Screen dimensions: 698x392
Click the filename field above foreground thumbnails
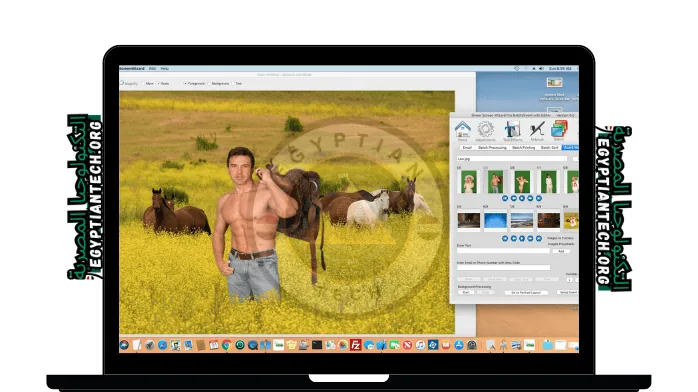click(x=512, y=158)
